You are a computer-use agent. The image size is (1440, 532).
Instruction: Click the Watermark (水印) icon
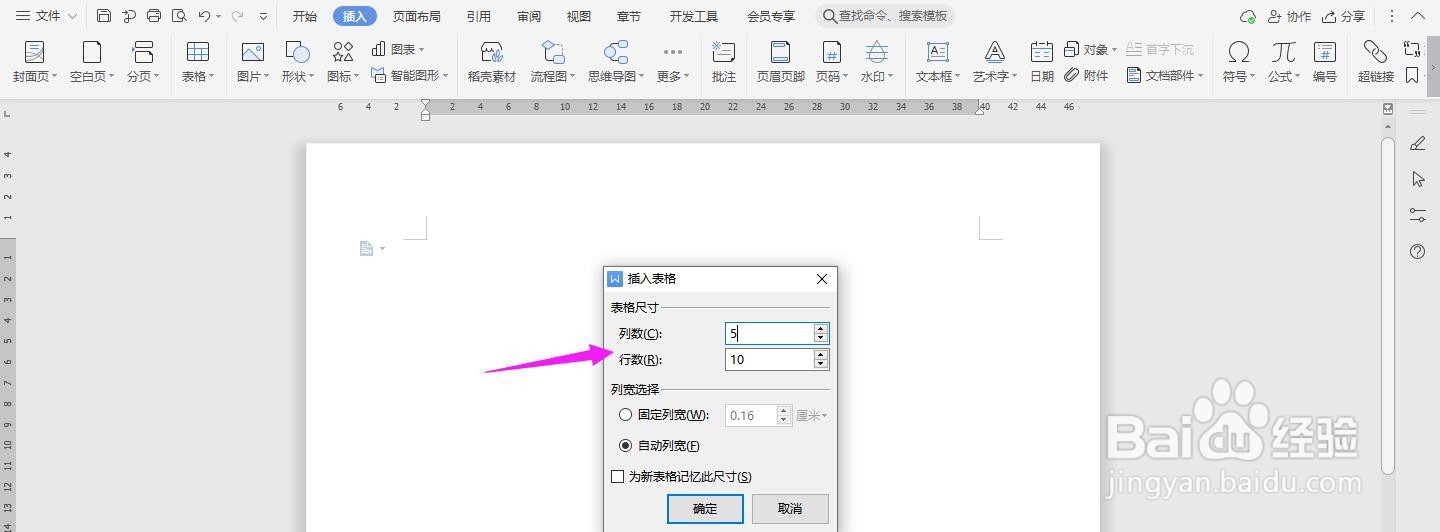[x=876, y=52]
